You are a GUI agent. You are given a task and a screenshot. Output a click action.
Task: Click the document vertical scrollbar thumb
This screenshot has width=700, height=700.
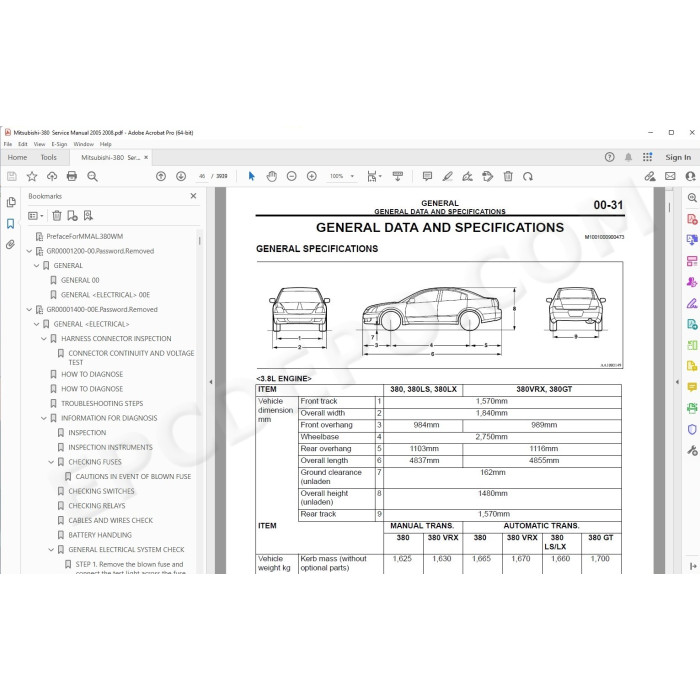[x=669, y=208]
